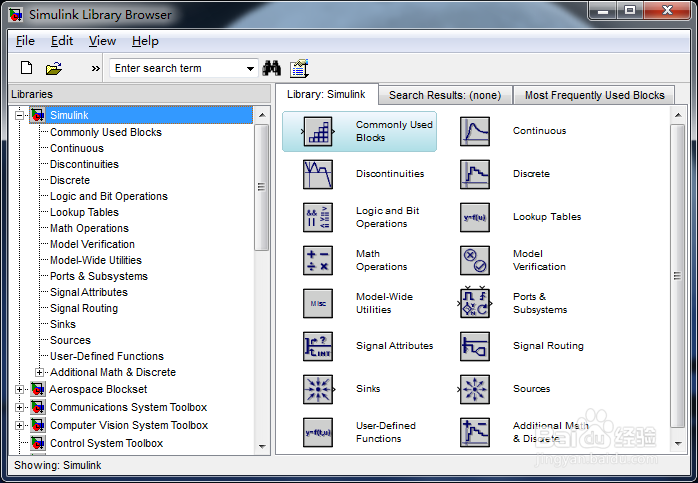This screenshot has width=698, height=483.
Task: Open the Sources library icon
Action: [475, 390]
